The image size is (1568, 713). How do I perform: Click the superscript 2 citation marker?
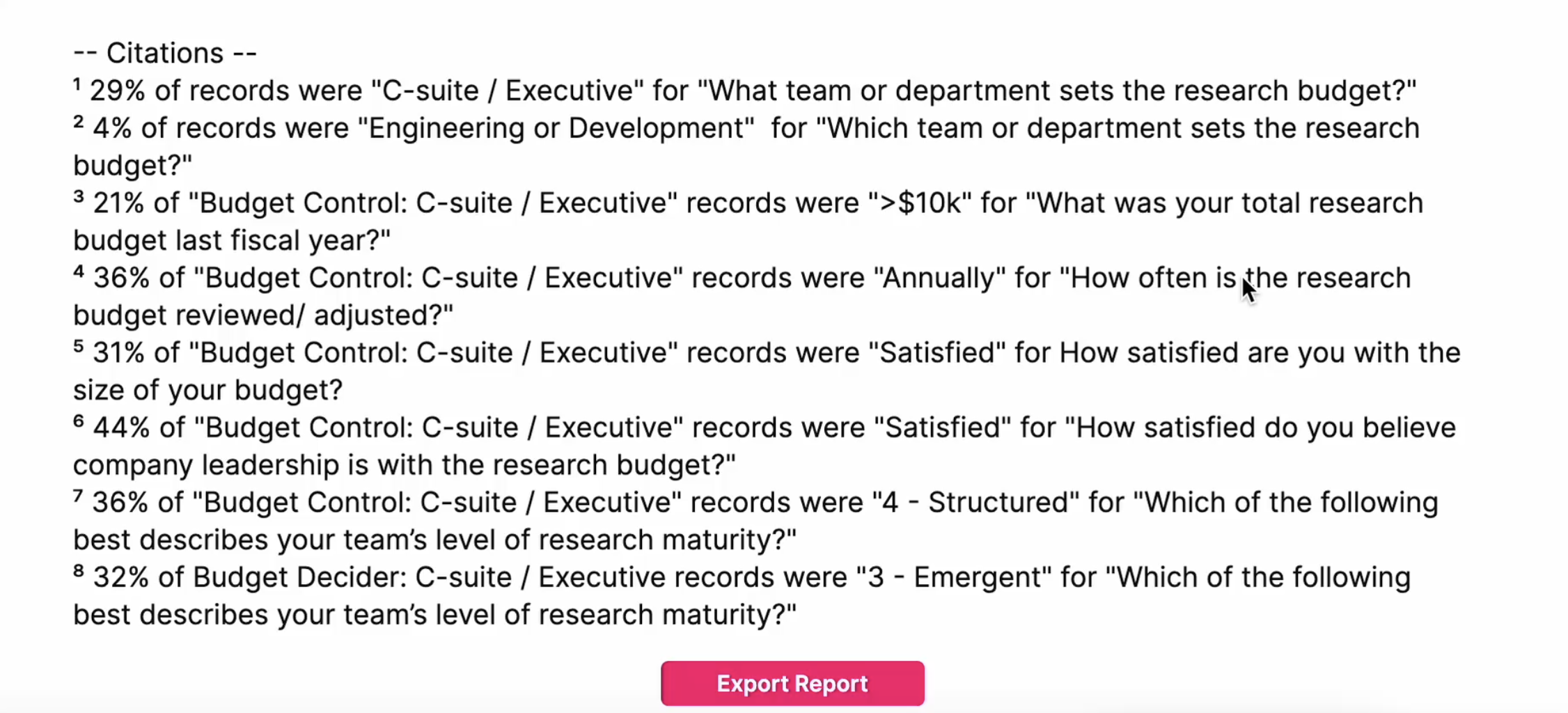point(78,123)
